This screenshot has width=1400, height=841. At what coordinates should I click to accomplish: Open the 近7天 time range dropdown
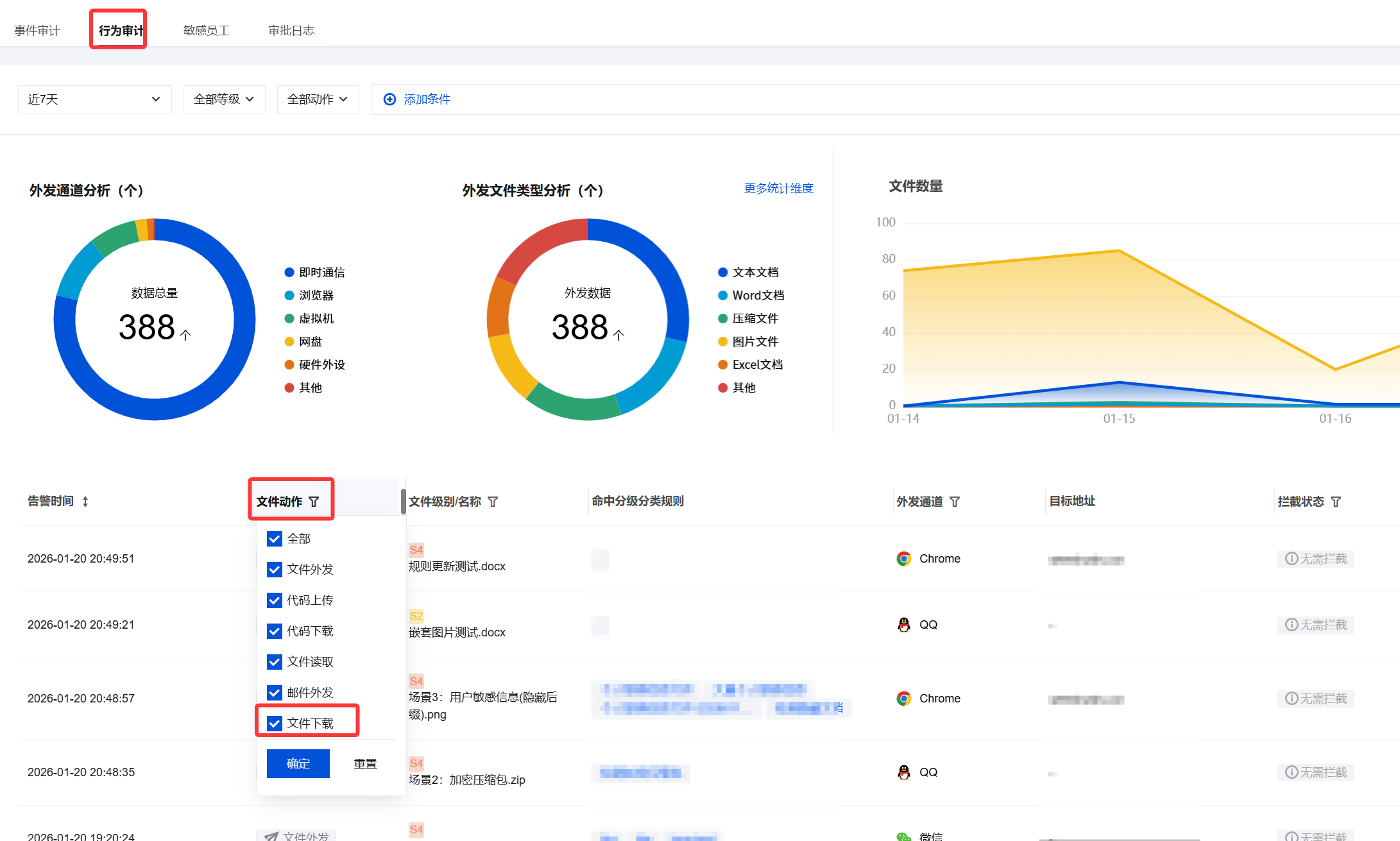(x=94, y=99)
